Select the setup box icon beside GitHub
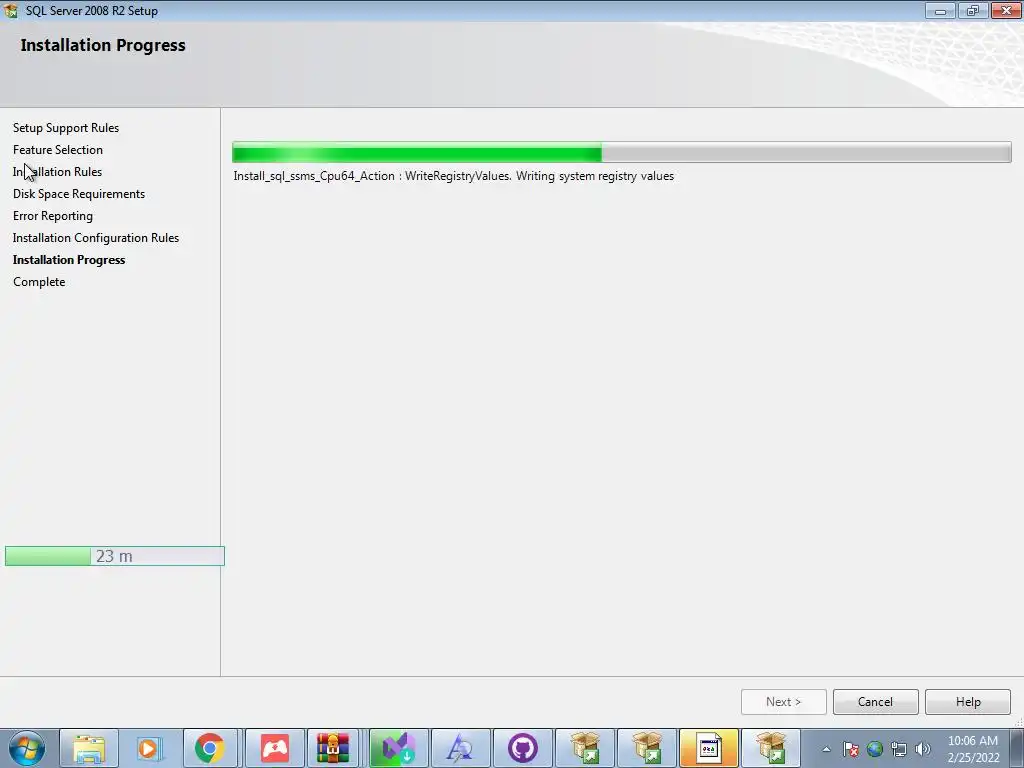Viewport: 1024px width, 768px height. coord(585,748)
